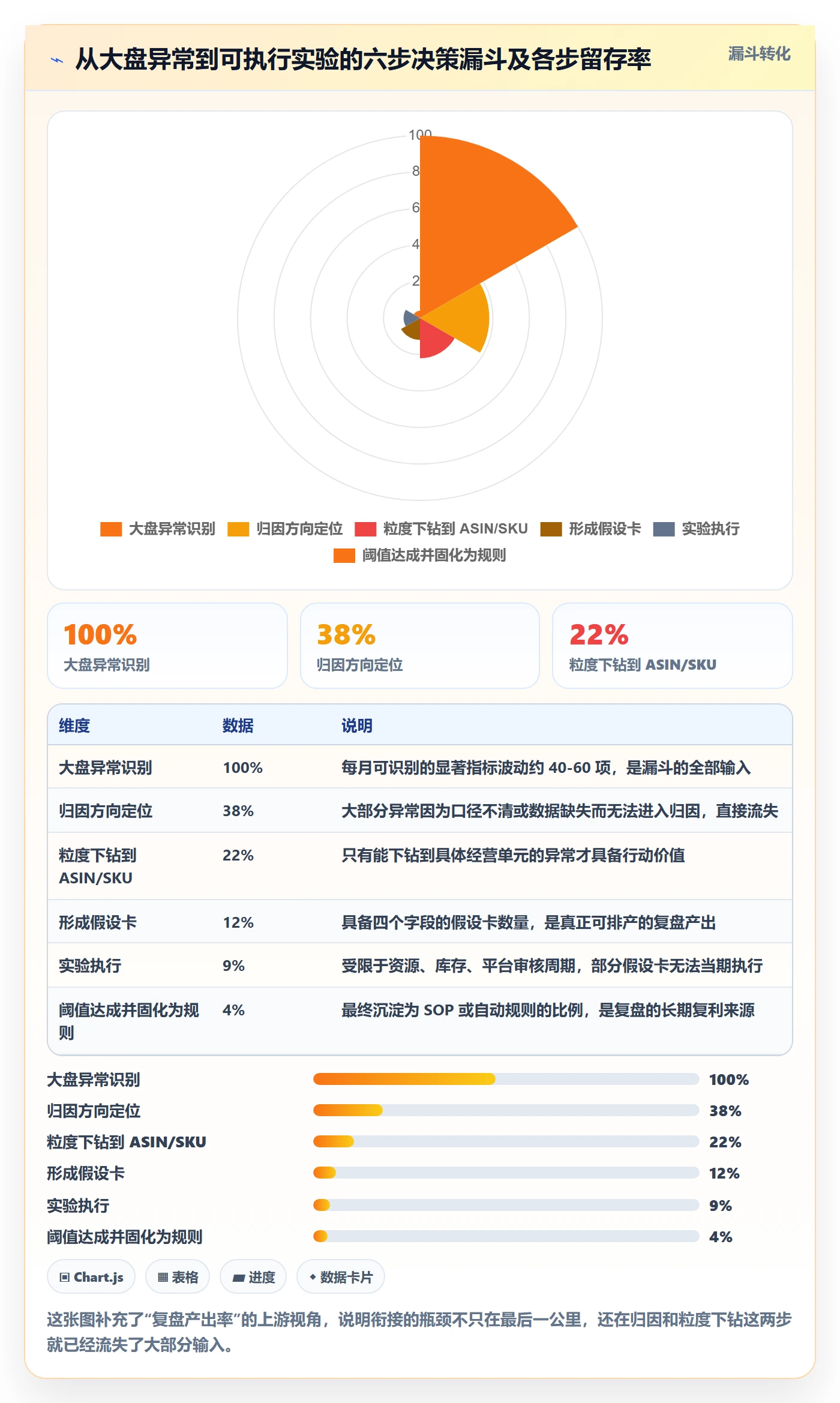Select table cell 形成假设卡

pyautogui.click(x=98, y=922)
